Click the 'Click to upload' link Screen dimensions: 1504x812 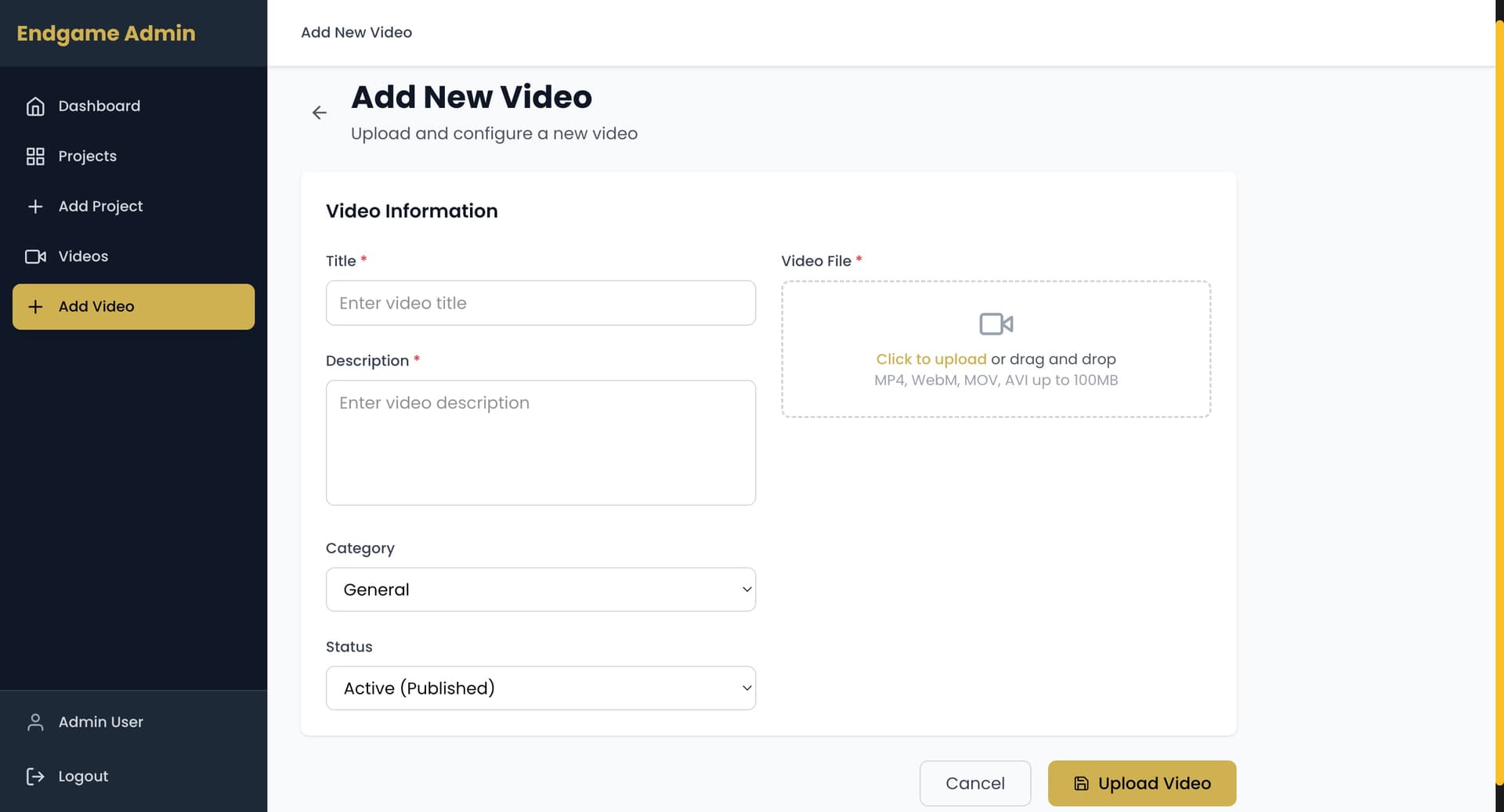point(931,359)
